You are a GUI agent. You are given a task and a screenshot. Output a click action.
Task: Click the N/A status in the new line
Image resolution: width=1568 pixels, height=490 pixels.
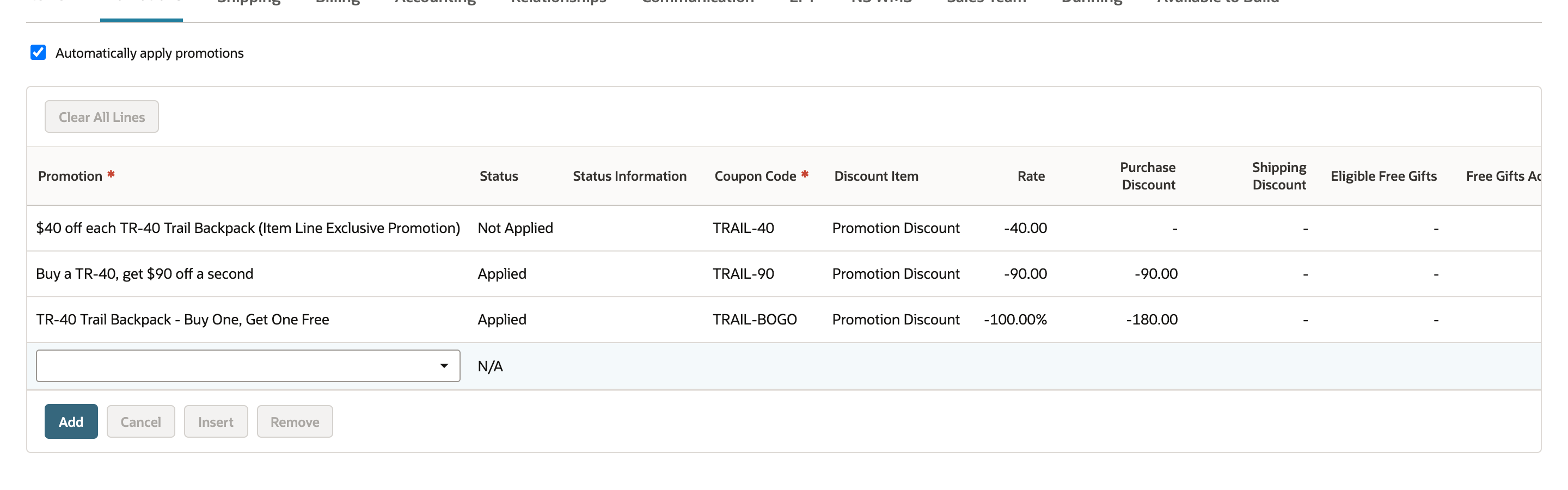(490, 366)
